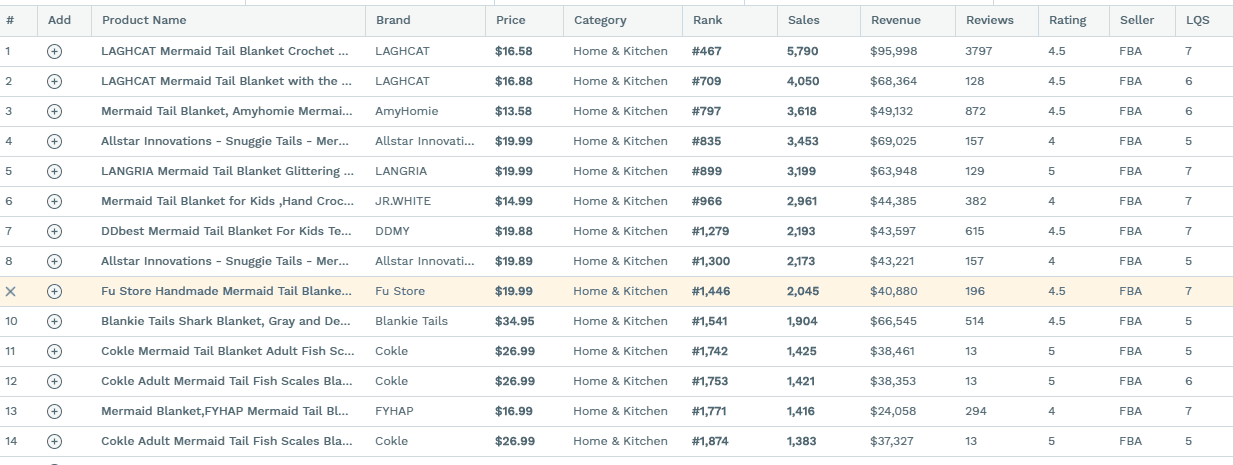The image size is (1233, 465).
Task: Sort by LQS column header
Action: click(x=1197, y=20)
